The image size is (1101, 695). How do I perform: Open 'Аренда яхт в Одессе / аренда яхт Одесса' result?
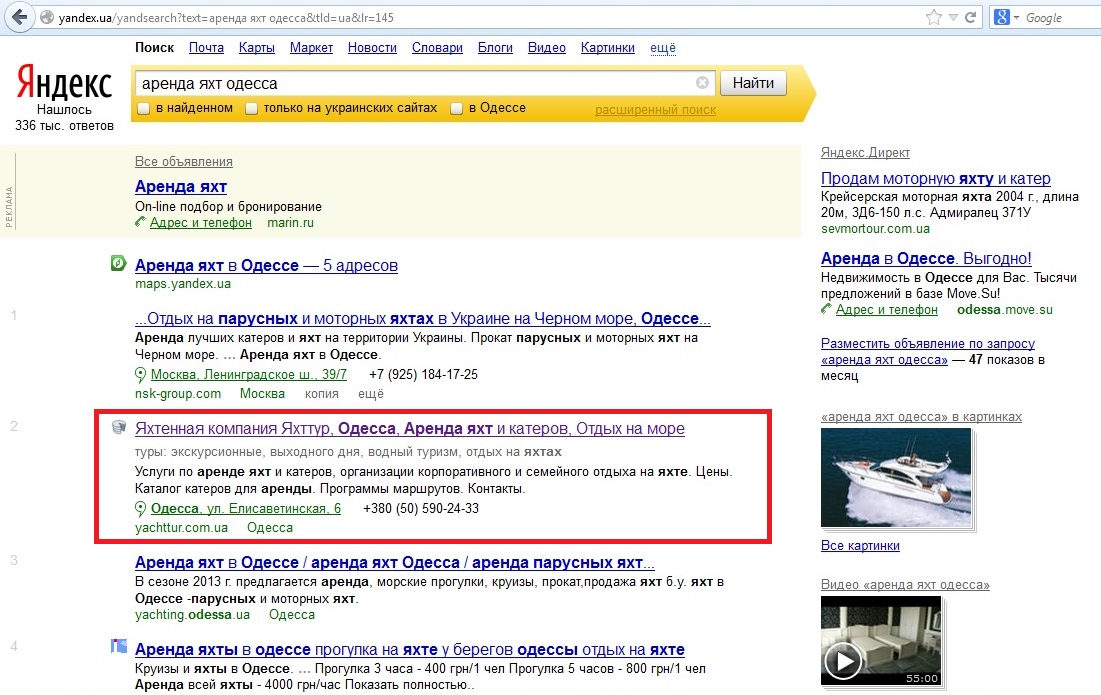point(395,562)
